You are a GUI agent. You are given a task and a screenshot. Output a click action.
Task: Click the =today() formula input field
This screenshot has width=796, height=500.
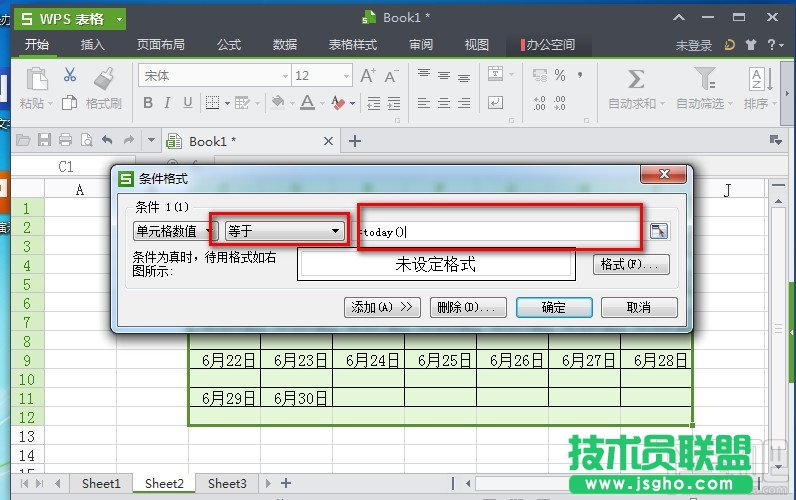coord(500,232)
